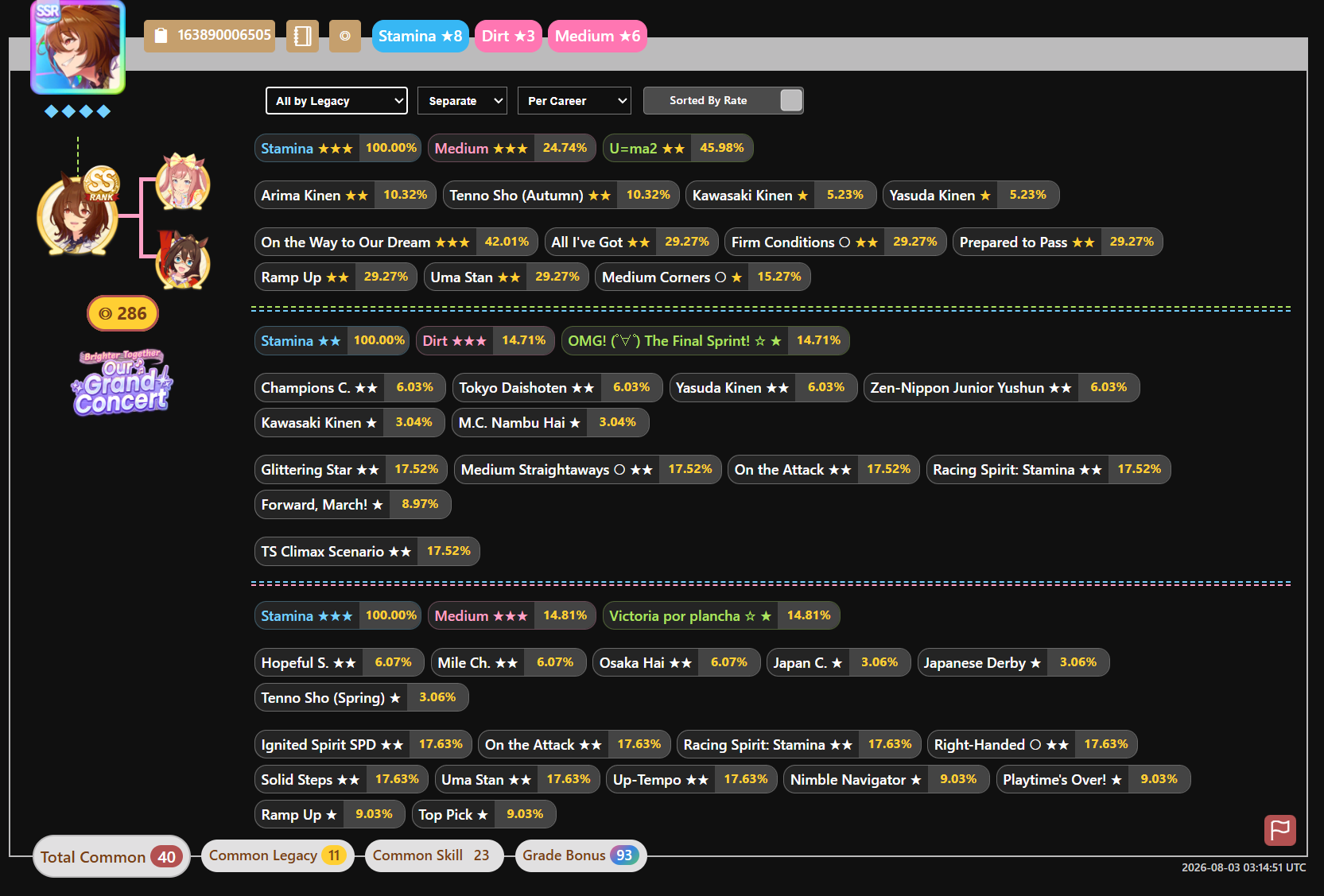Select the Dirt ★3 badge

coord(508,36)
